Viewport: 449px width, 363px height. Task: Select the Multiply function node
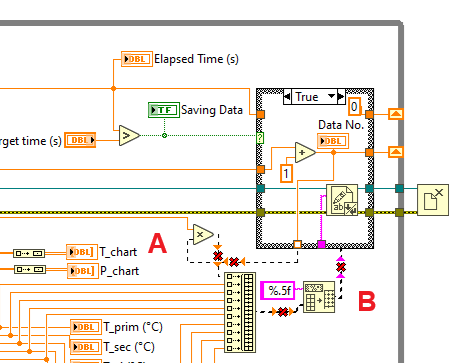pos(203,234)
